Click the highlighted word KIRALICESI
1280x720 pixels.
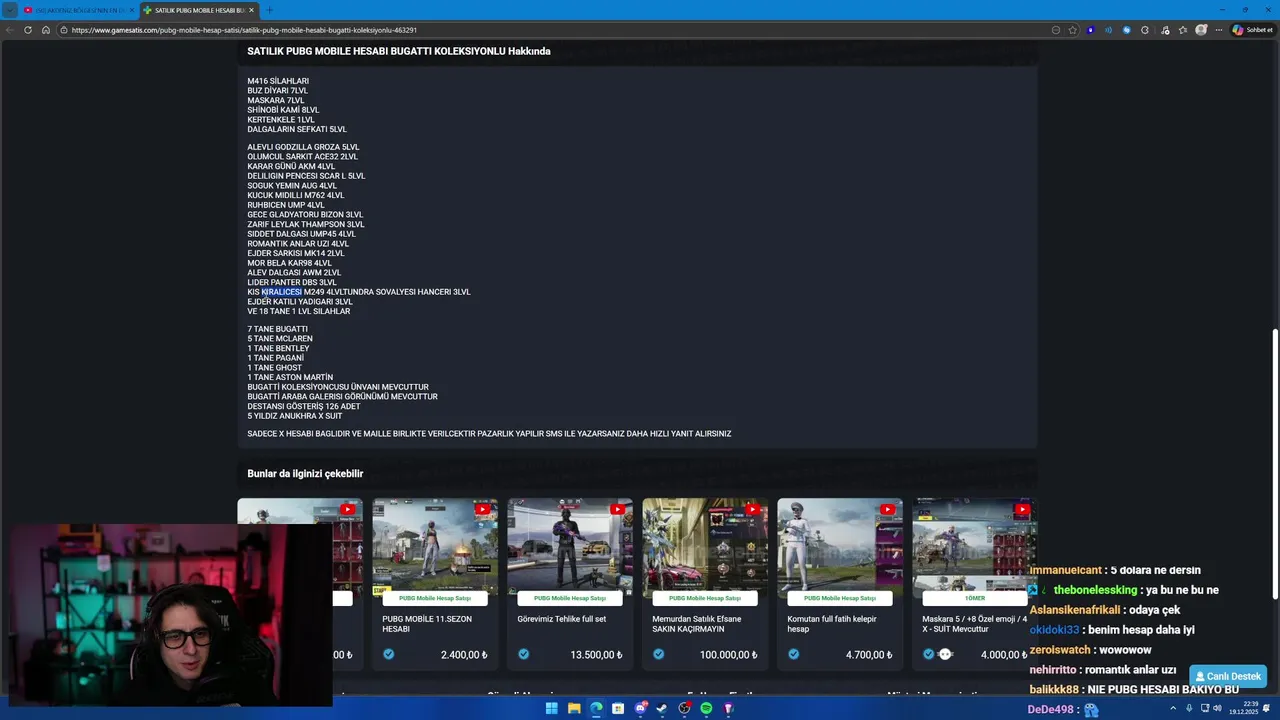[281, 292]
